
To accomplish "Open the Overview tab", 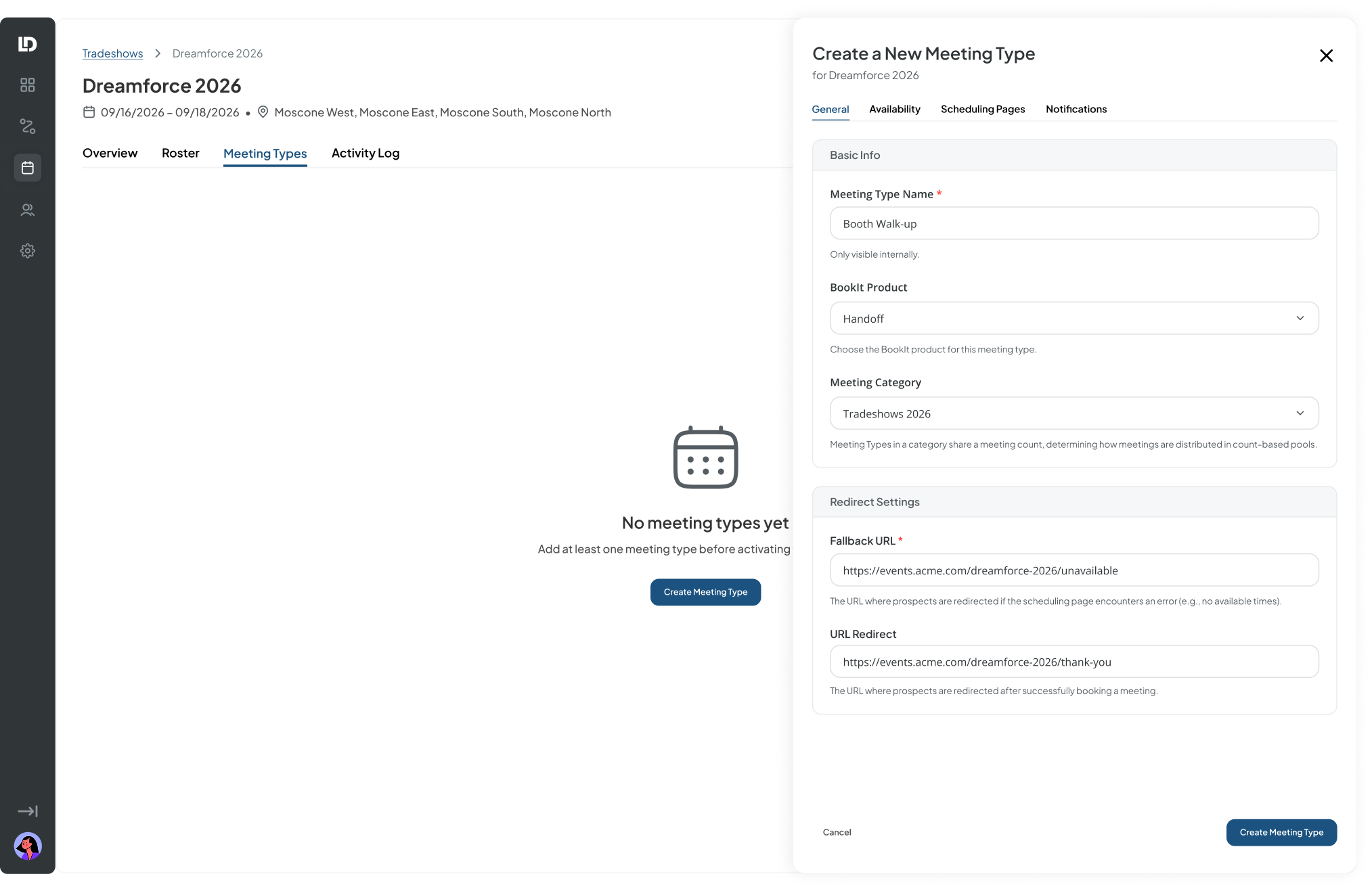I will [110, 153].
